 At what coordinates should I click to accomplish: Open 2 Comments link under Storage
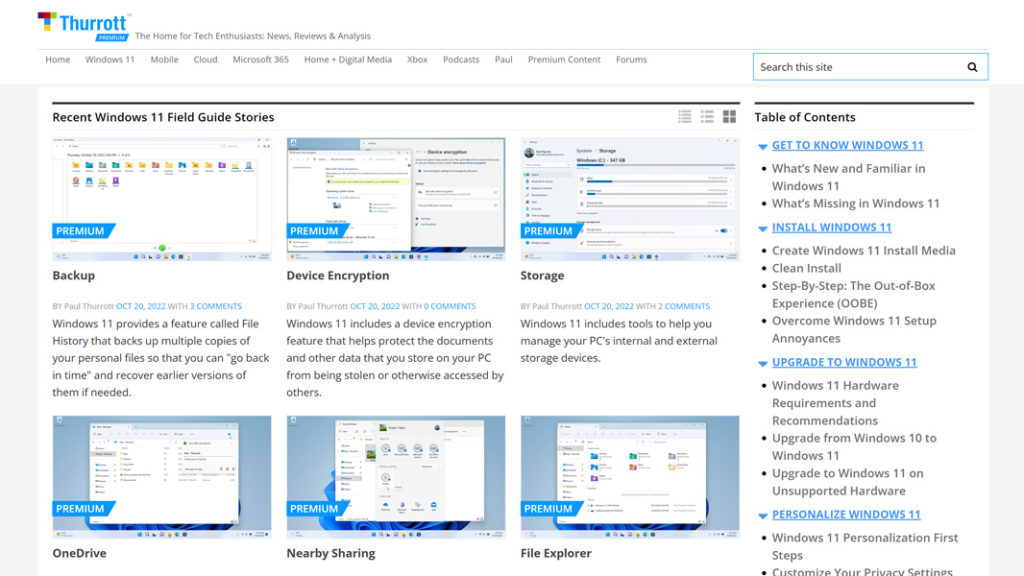point(684,306)
